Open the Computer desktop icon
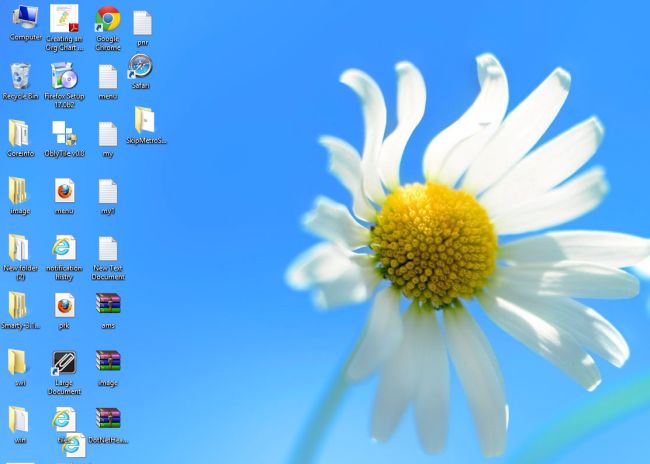Screen dimensions: 650x464 [25, 23]
